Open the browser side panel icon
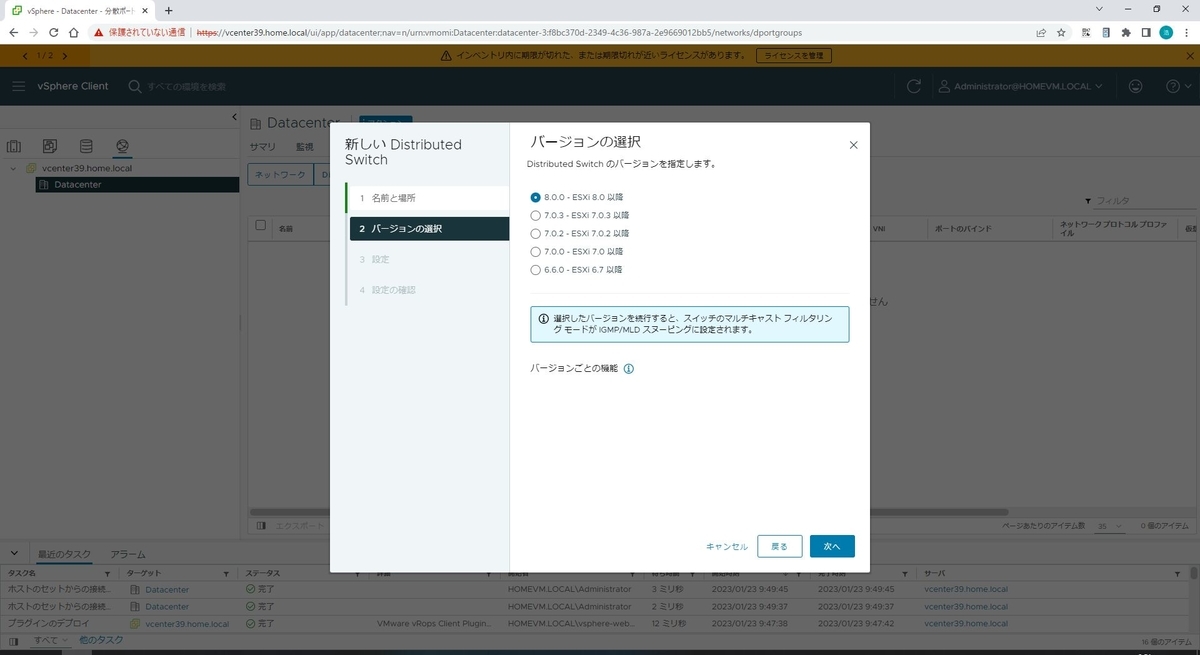1200x655 pixels. click(1145, 32)
